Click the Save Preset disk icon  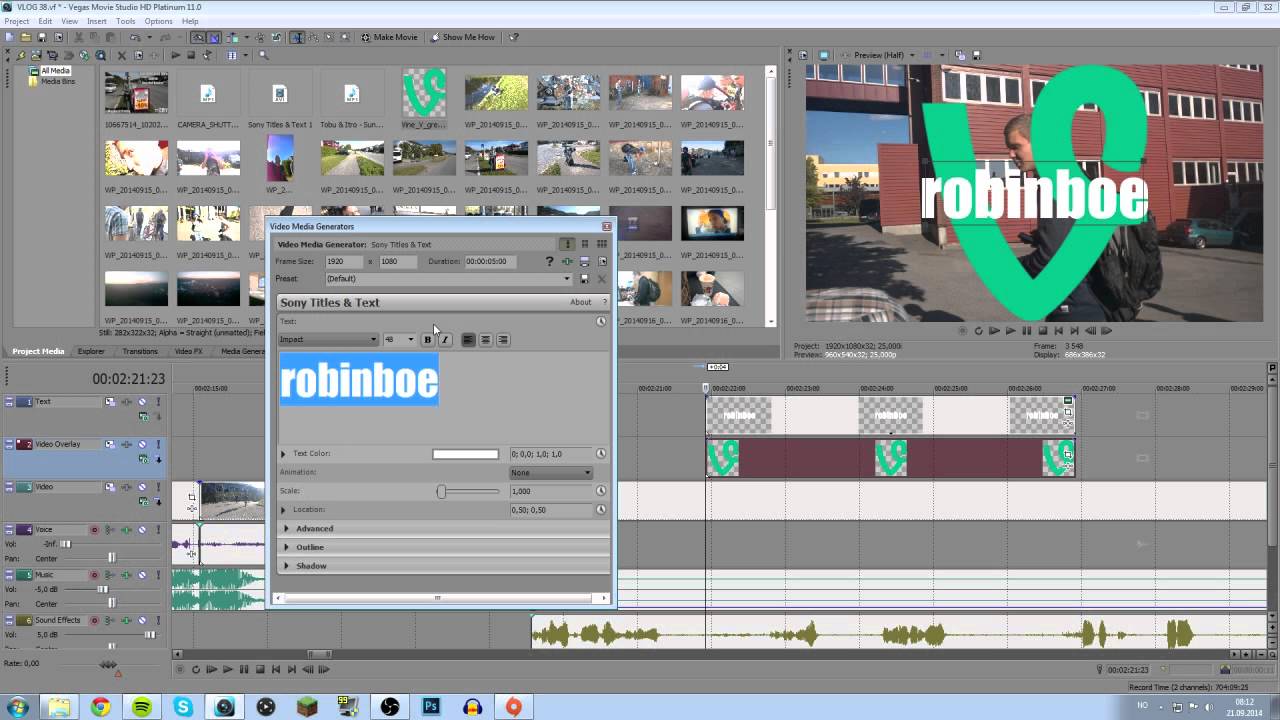[584, 279]
